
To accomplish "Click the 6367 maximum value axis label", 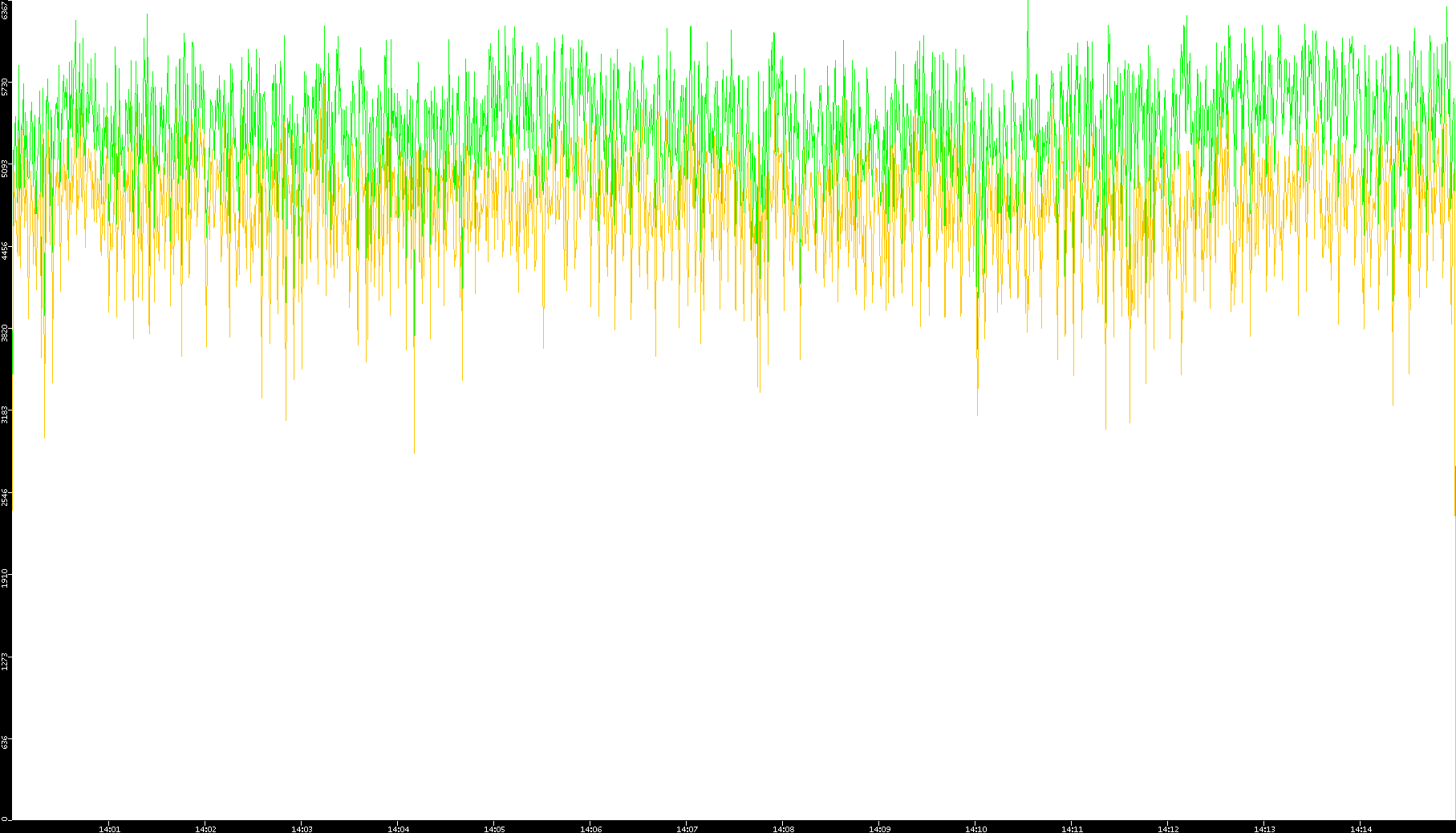I will point(5,10).
